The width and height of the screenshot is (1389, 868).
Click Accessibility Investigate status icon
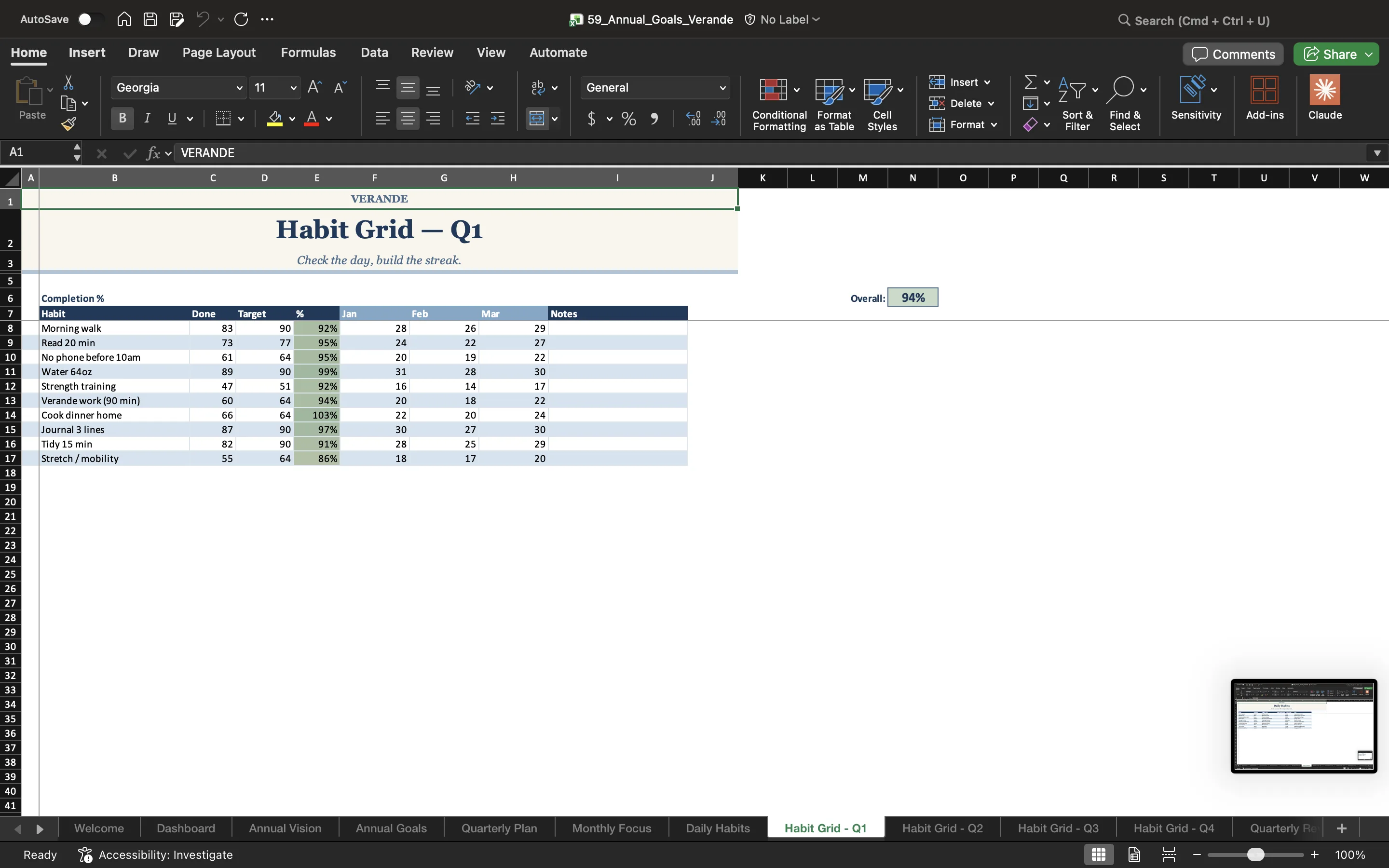coord(85,855)
